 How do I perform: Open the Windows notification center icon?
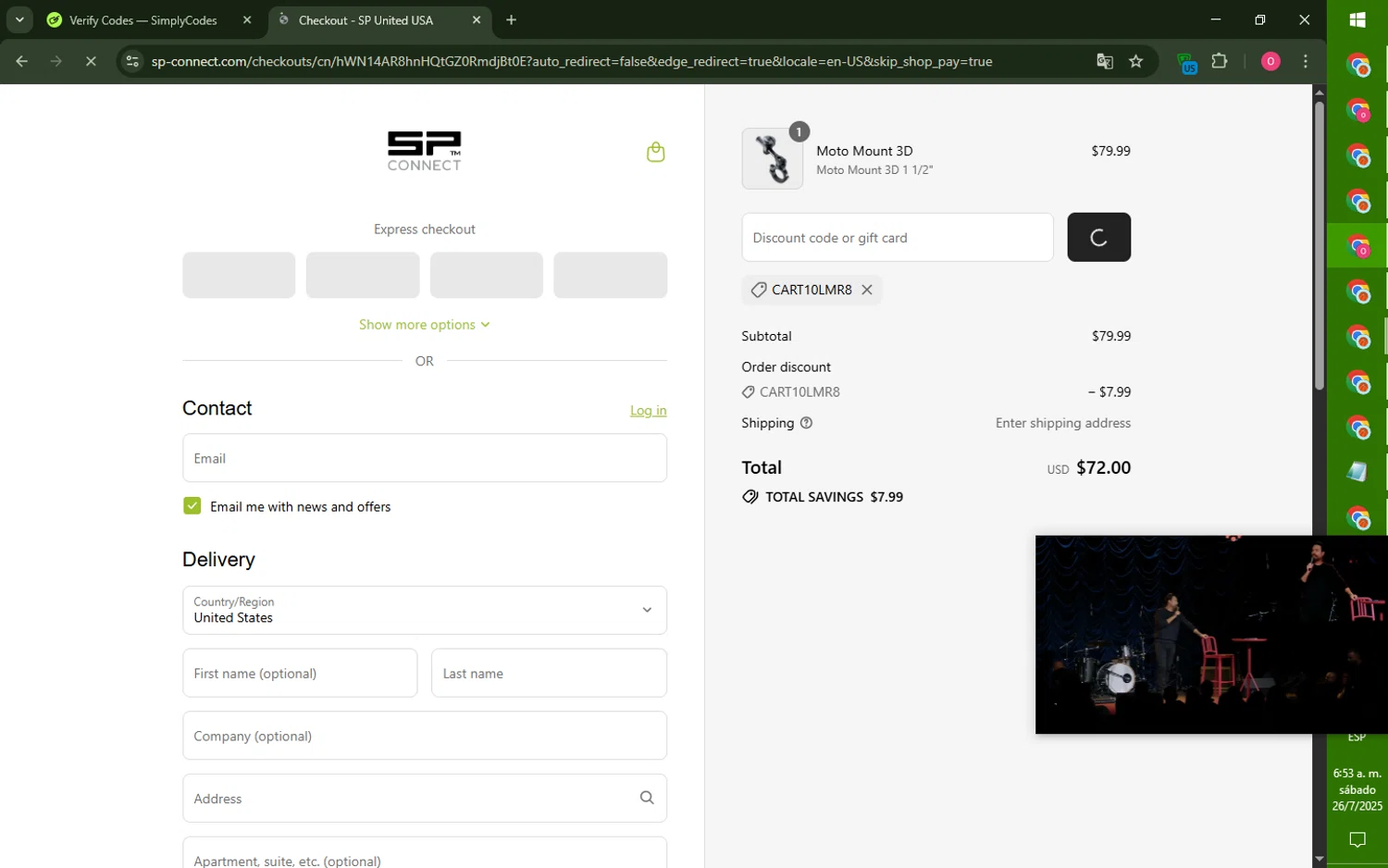coord(1357,840)
